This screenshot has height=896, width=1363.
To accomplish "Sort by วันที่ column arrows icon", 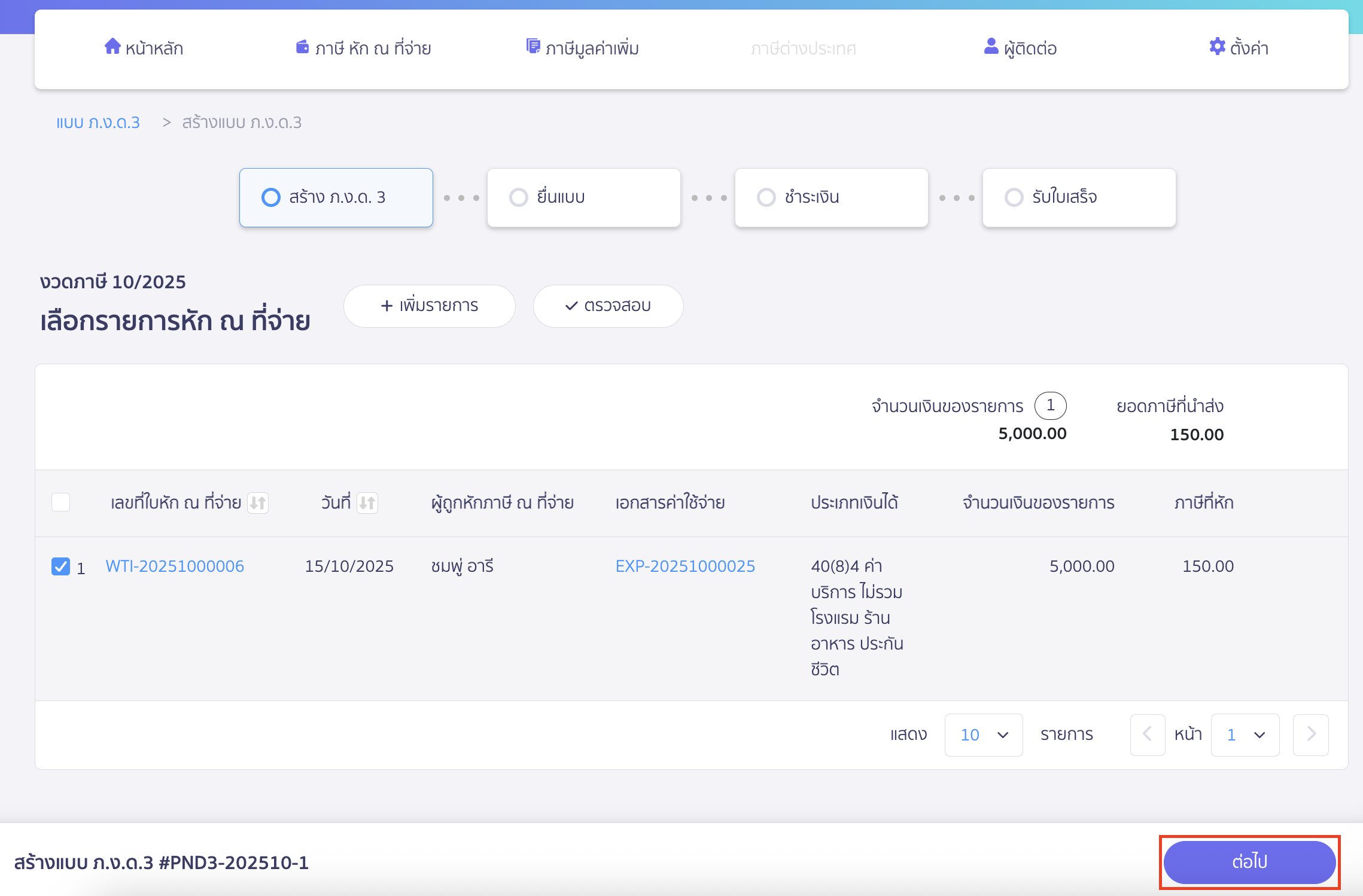I will (367, 502).
